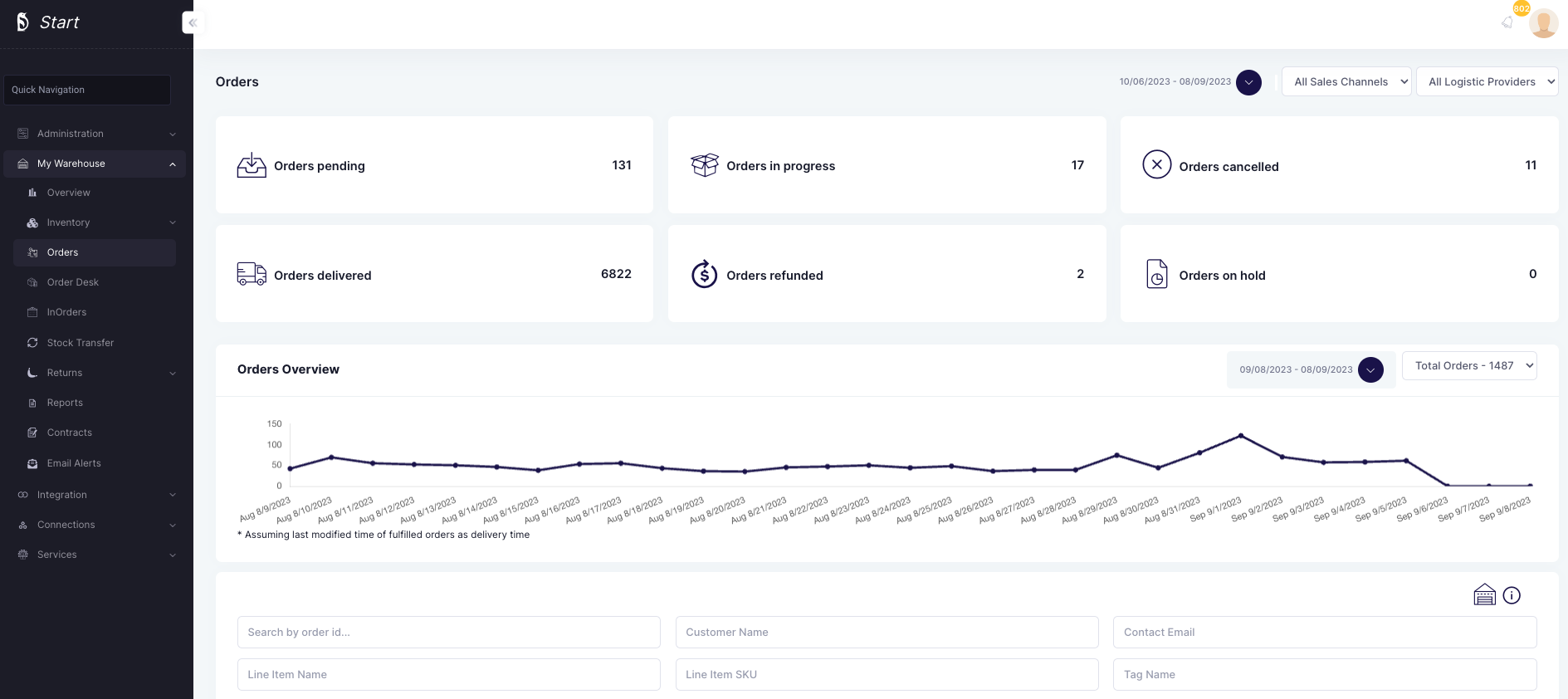Click the notification bell icon
The image size is (1568, 699).
(x=1507, y=22)
